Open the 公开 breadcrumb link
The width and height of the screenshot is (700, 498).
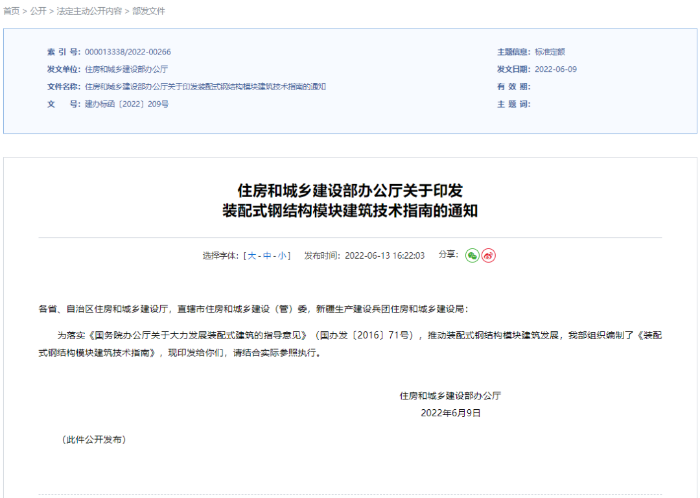coord(36,11)
